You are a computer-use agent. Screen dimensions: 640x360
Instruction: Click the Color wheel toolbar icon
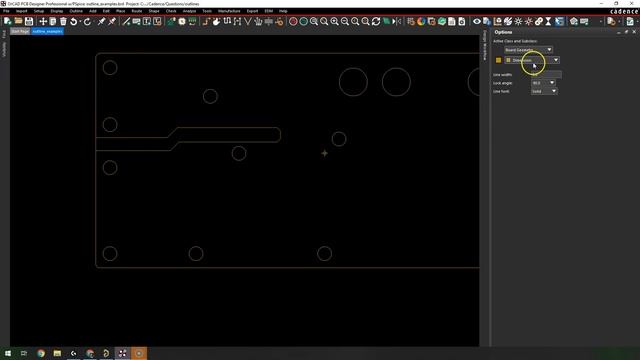421,21
